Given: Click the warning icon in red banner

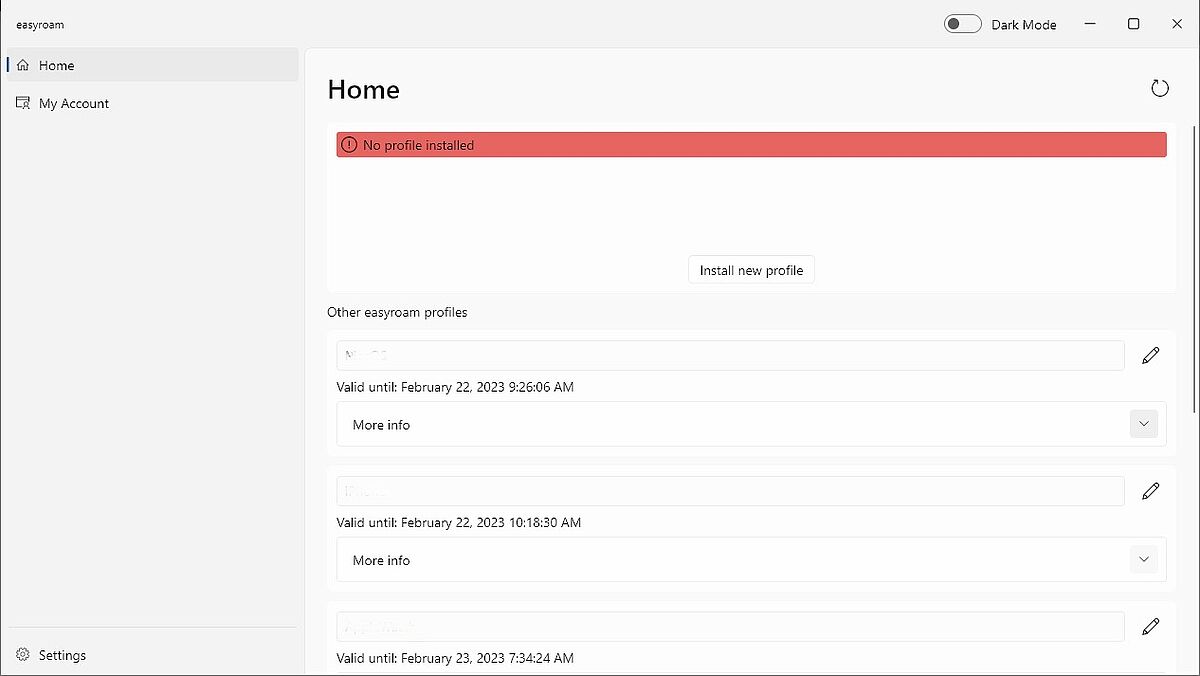Looking at the screenshot, I should click(348, 145).
